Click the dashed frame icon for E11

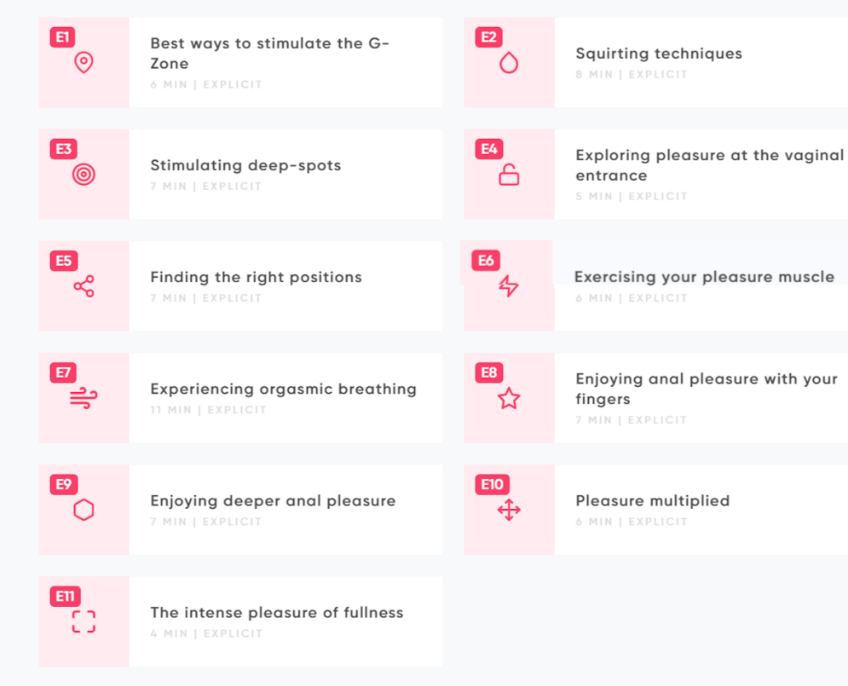point(84,622)
